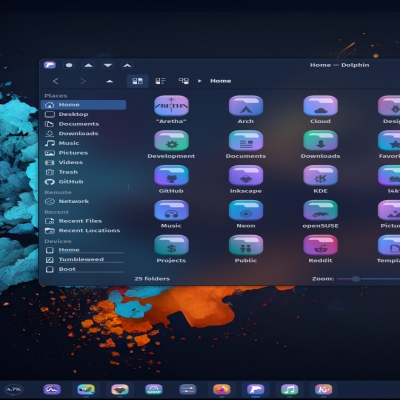Select Home in Places sidebar

point(83,105)
